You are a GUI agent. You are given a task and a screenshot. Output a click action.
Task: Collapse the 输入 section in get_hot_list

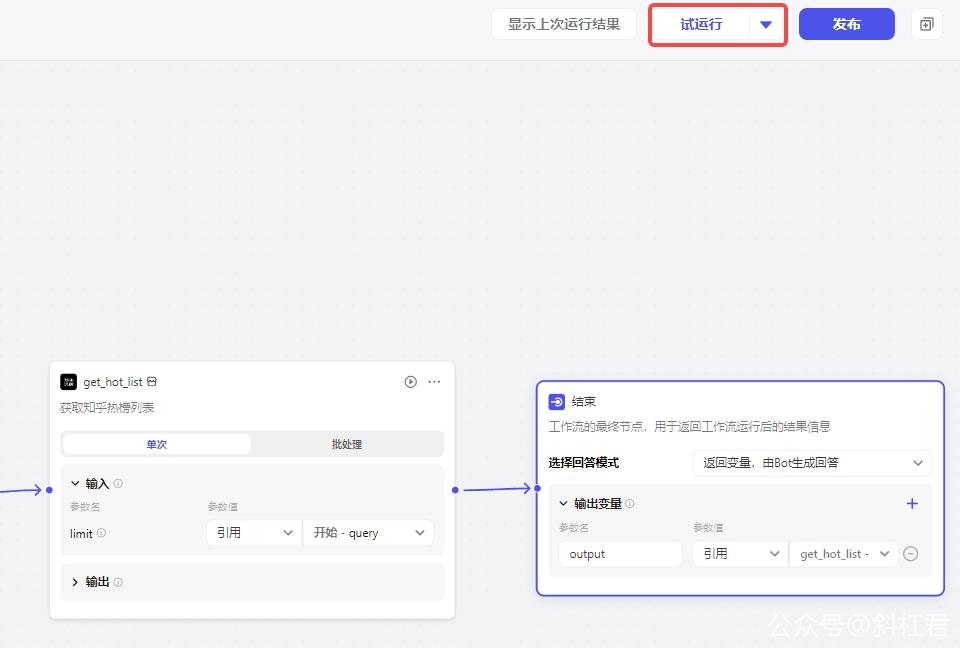[x=75, y=483]
